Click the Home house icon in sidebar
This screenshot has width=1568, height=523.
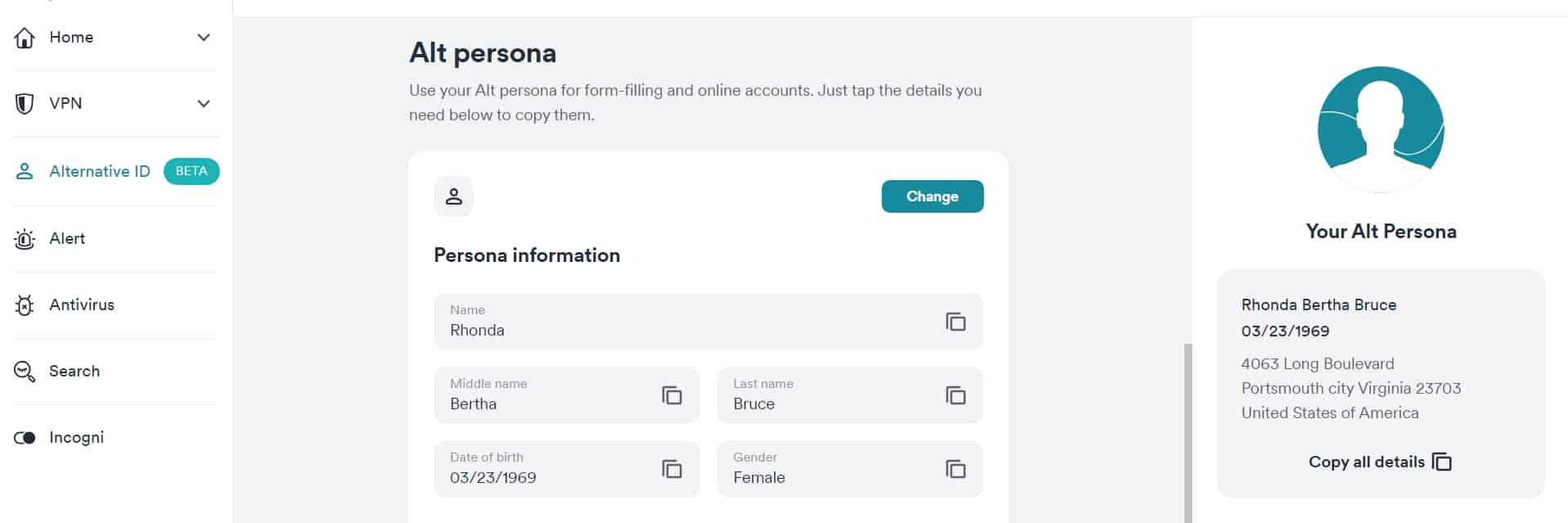pyautogui.click(x=25, y=38)
